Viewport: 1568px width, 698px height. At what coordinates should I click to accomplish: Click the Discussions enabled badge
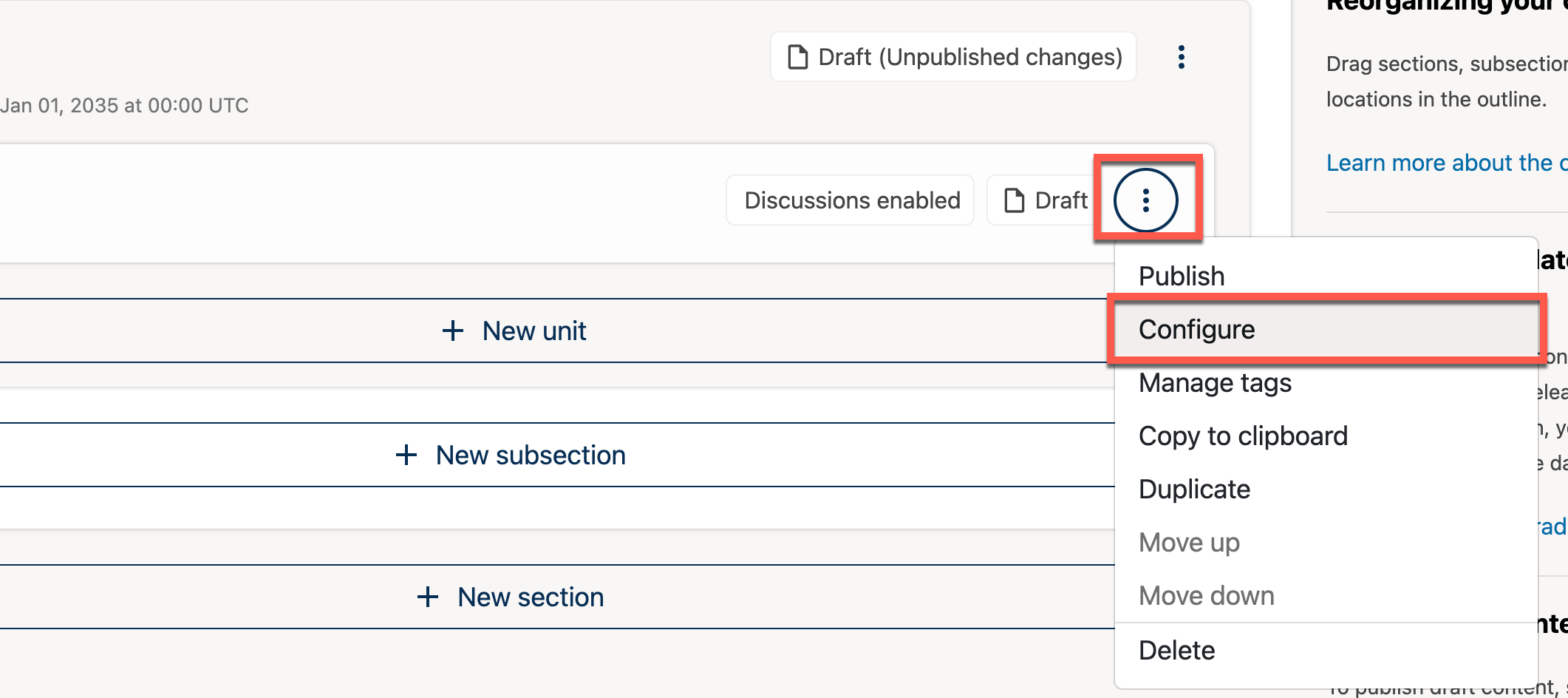click(x=851, y=200)
